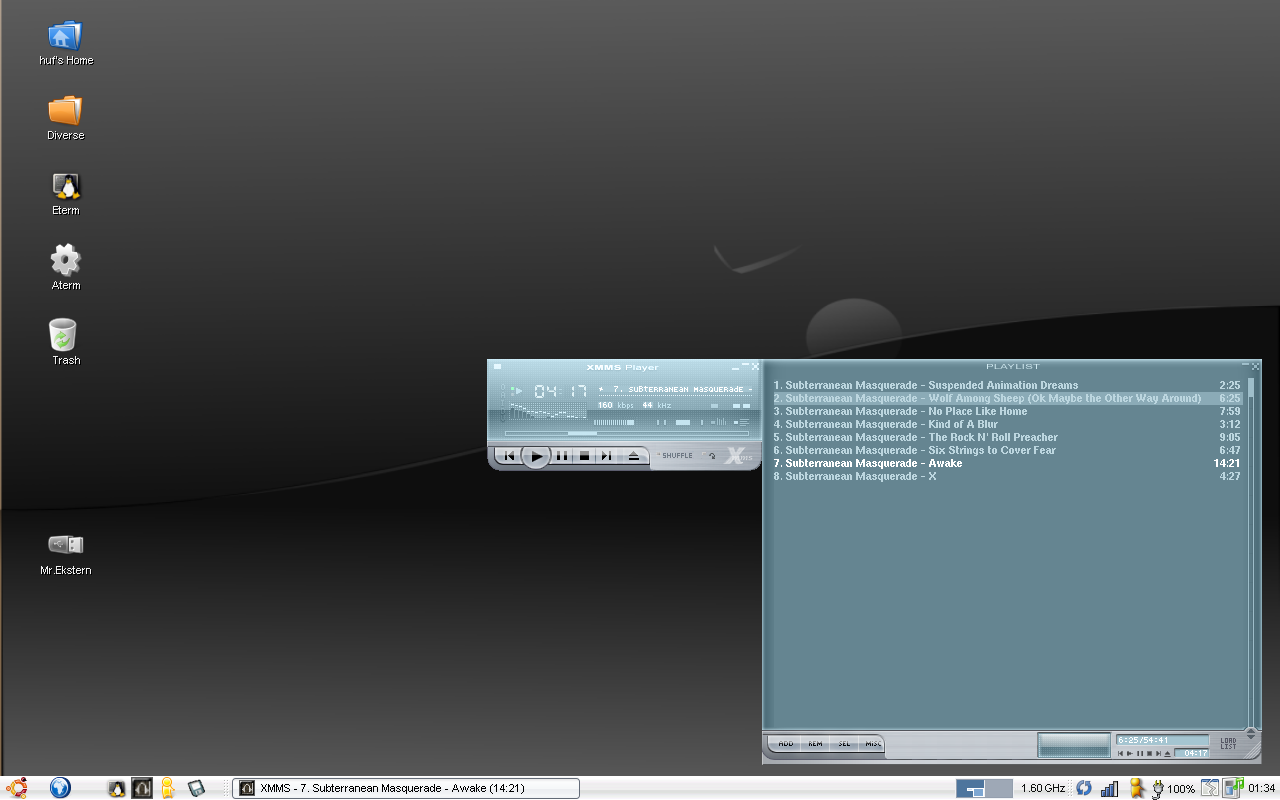Click the mini next button in playlist footer

[1158, 753]
